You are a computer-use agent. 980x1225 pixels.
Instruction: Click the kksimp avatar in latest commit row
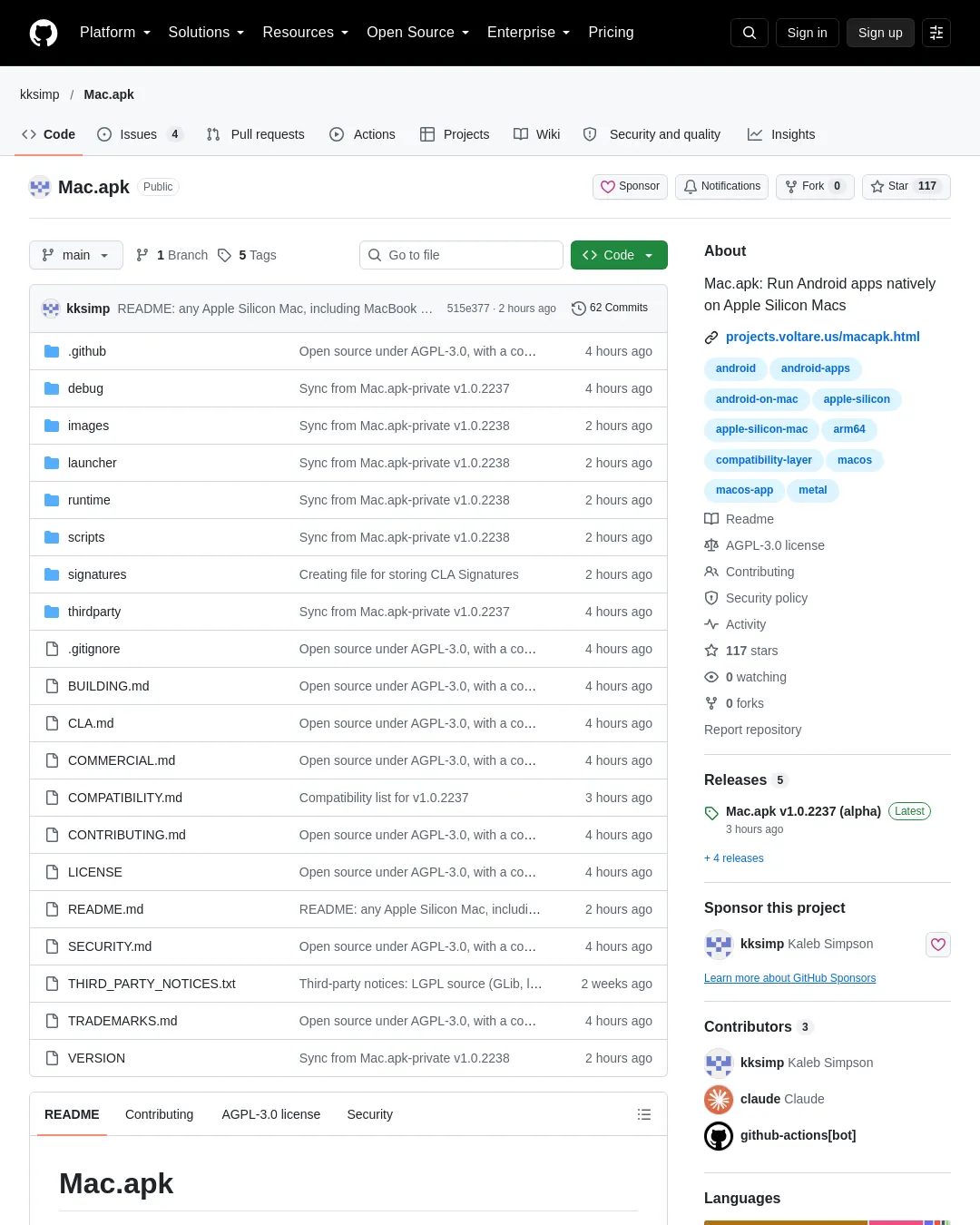coord(51,309)
